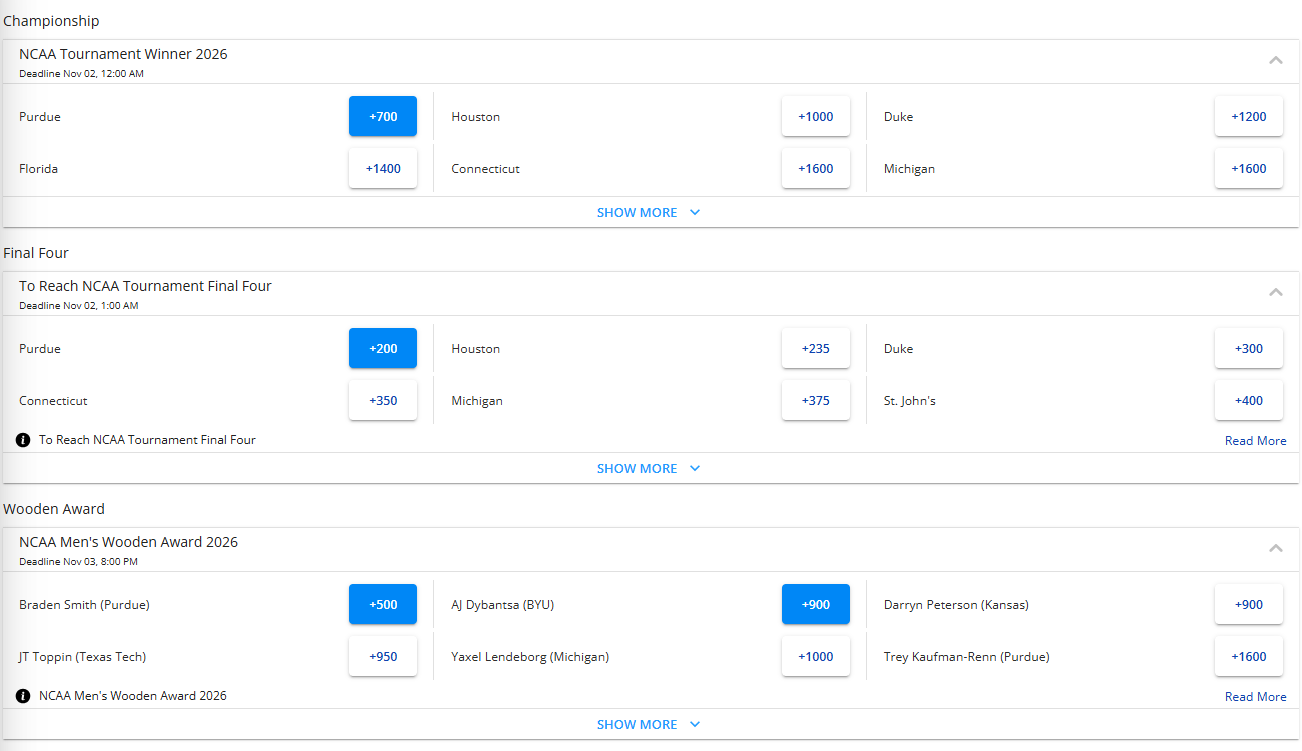The height and width of the screenshot is (751, 1302).
Task: Open Read More for Wooden Award market
Action: (1255, 697)
